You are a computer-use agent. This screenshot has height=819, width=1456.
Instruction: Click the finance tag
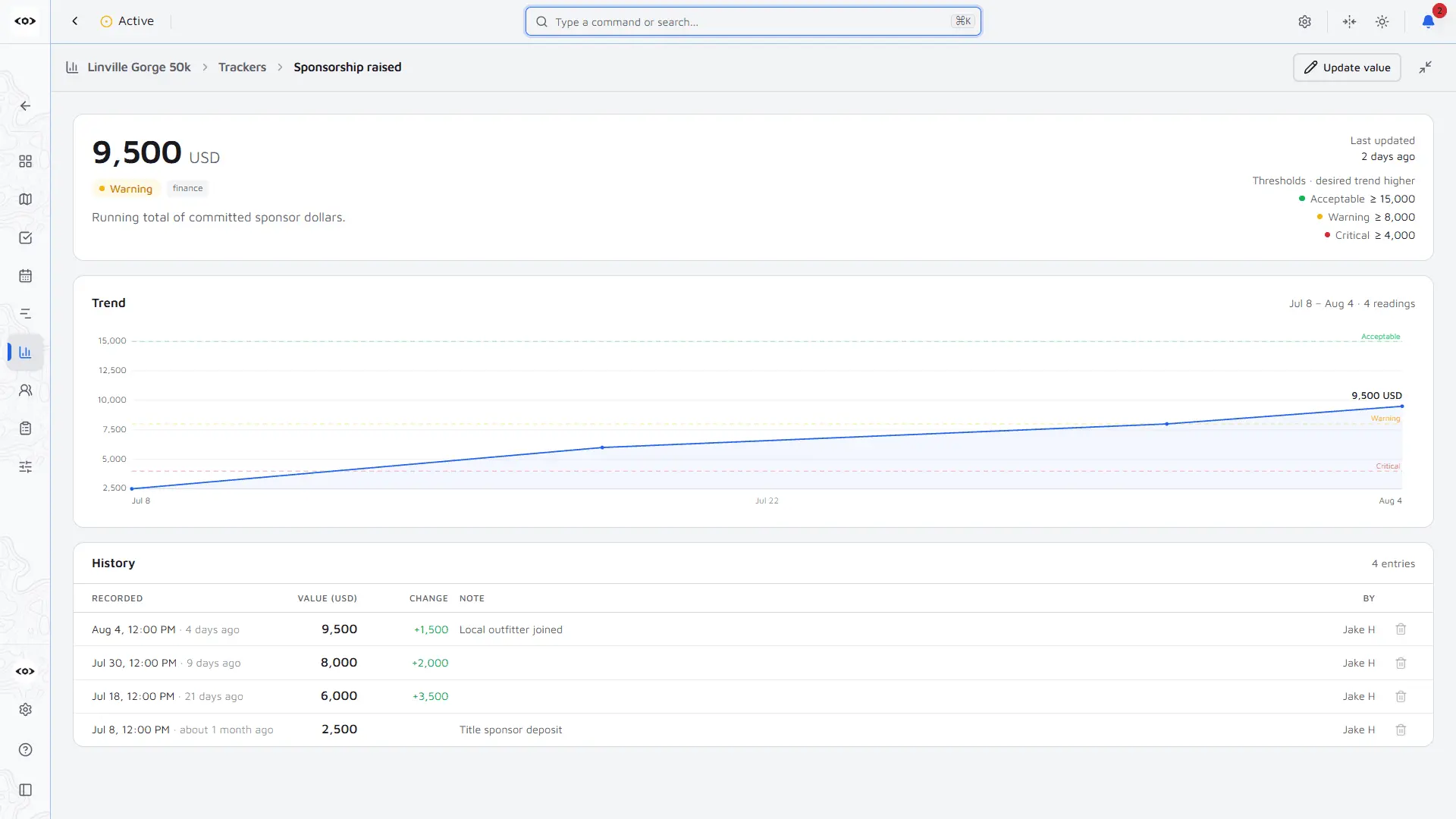[187, 188]
